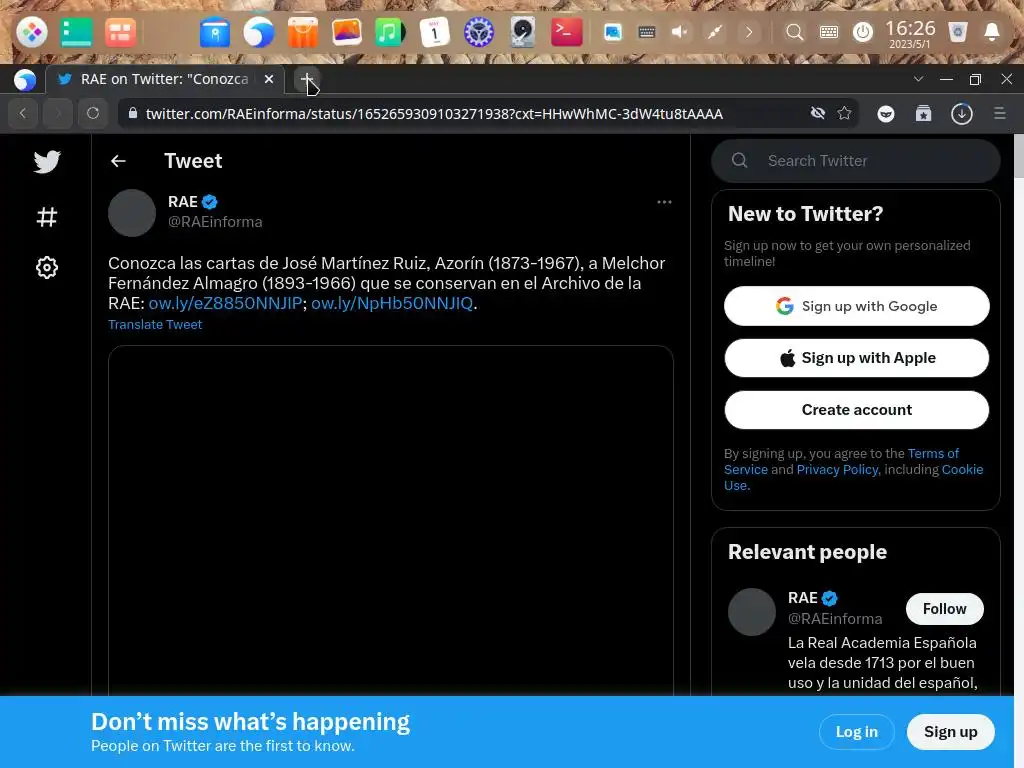Open the orange multitasking view dock icon

click(120, 31)
